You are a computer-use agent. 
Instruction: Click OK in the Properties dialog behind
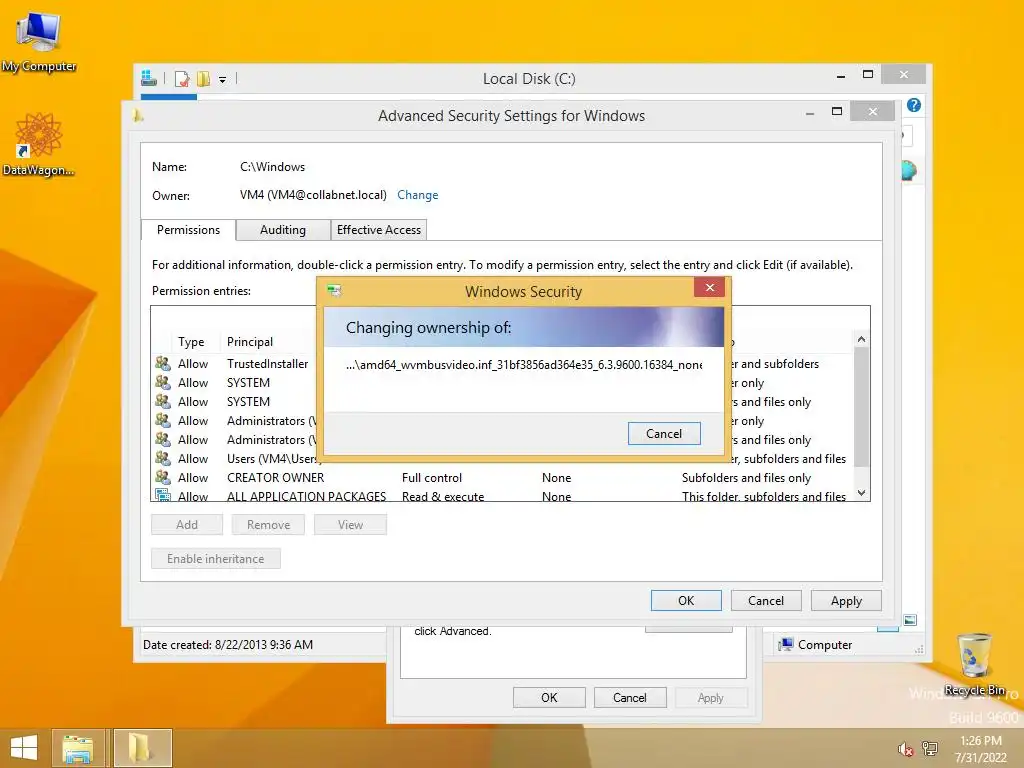[x=549, y=697]
